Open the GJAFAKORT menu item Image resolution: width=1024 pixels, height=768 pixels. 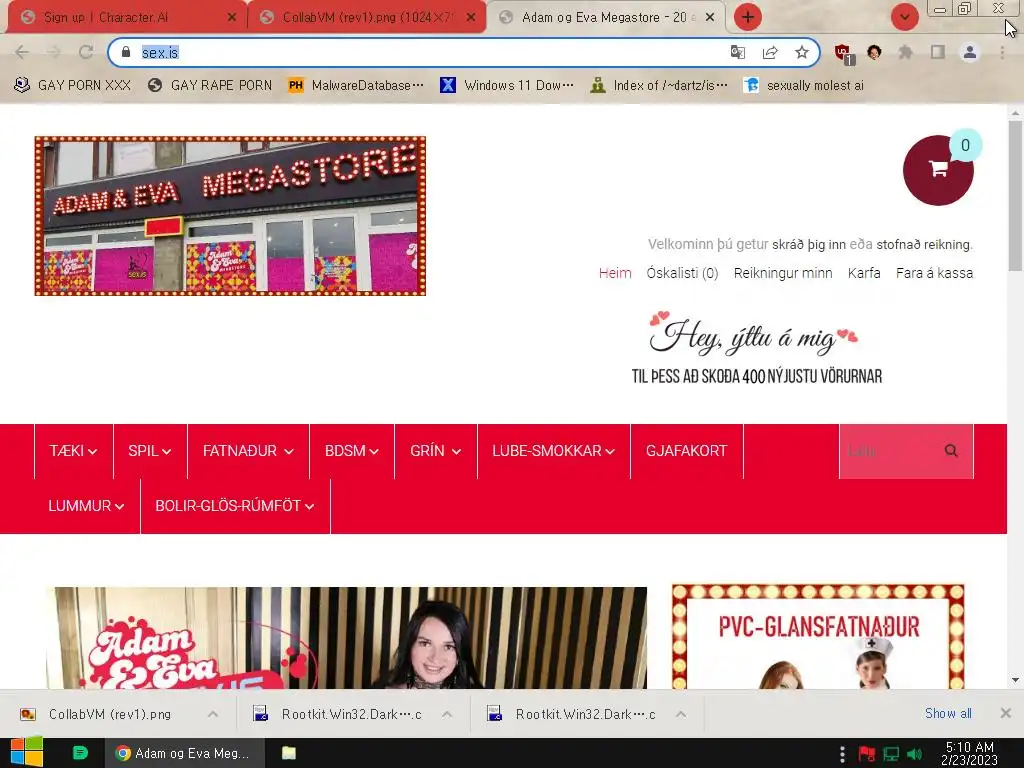click(686, 451)
